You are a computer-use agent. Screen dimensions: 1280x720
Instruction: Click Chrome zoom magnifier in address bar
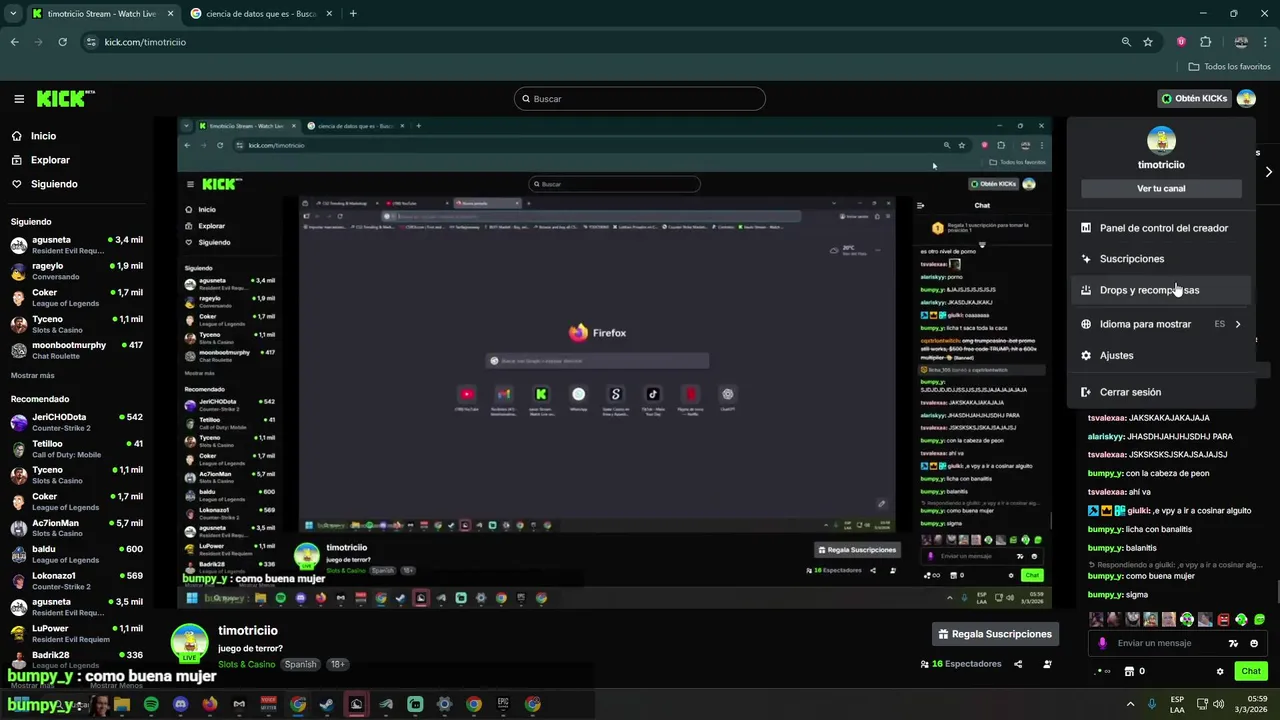[1126, 42]
